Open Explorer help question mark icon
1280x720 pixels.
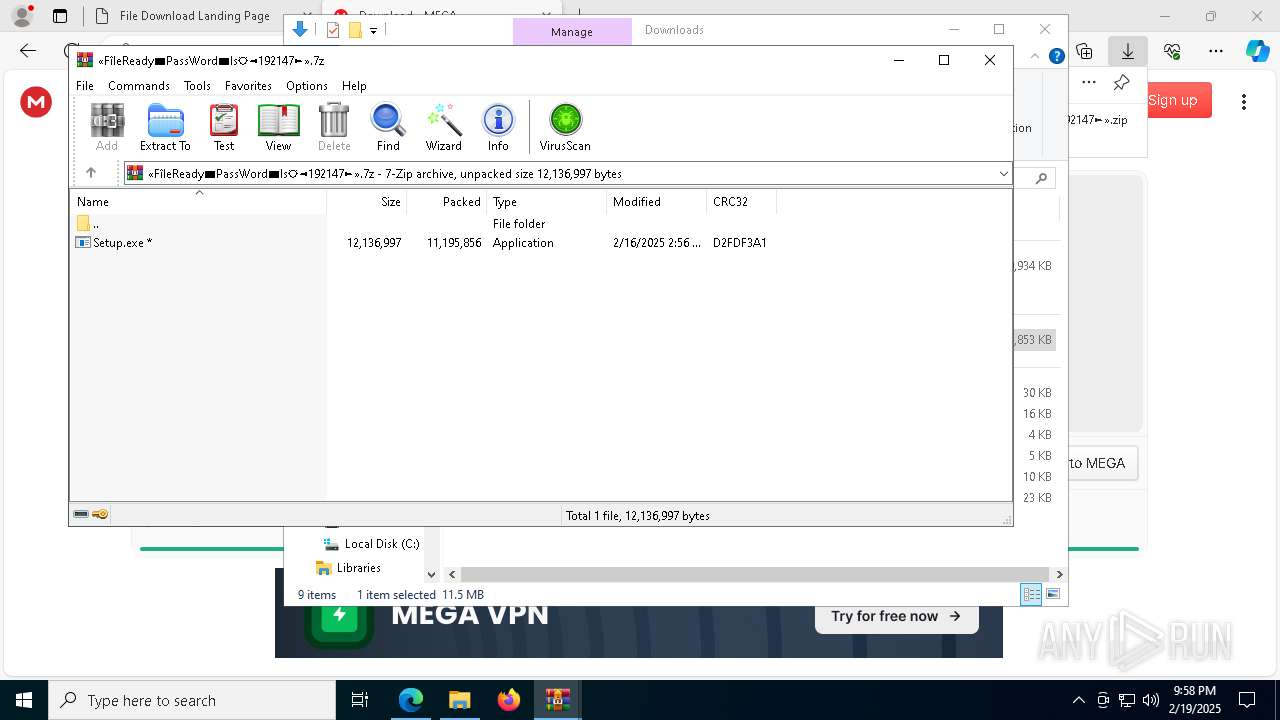click(x=1056, y=56)
